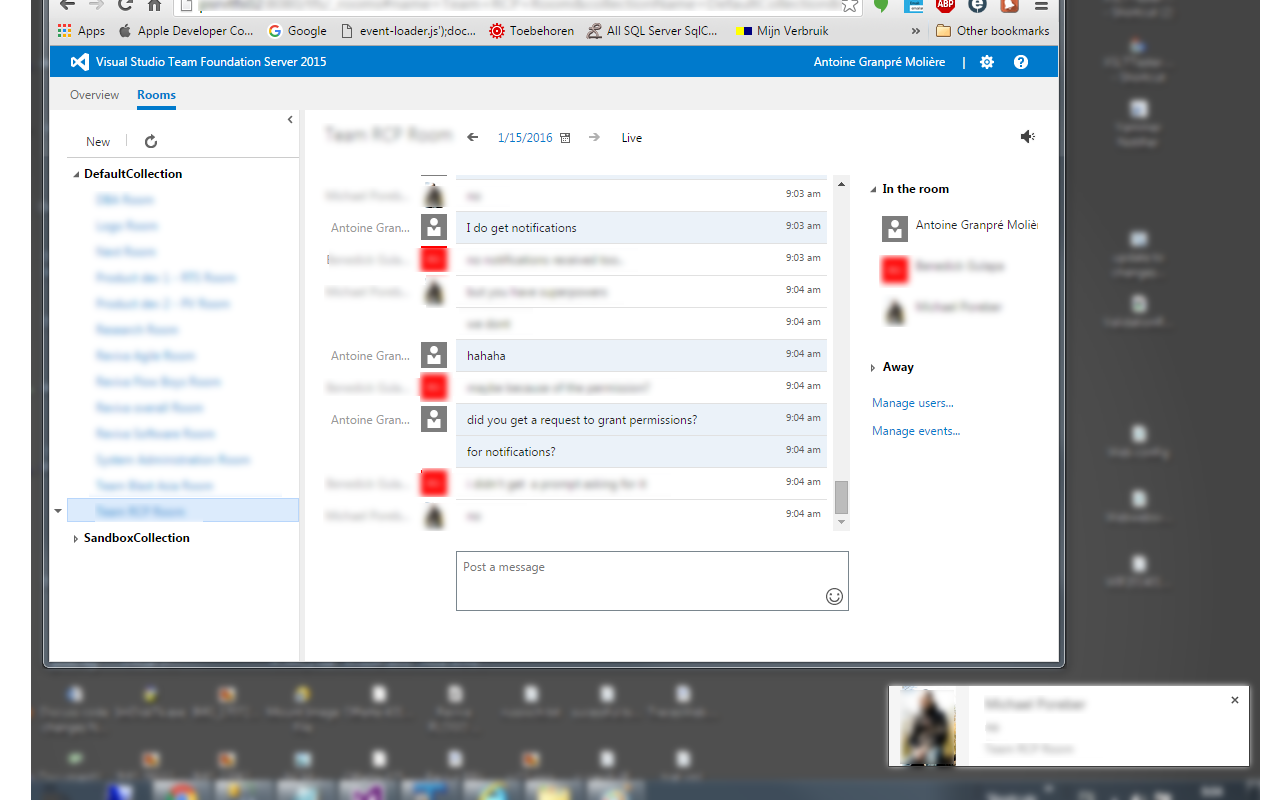The width and height of the screenshot is (1280, 800).
Task: Expand the SandboxCollection tree node
Action: click(77, 538)
